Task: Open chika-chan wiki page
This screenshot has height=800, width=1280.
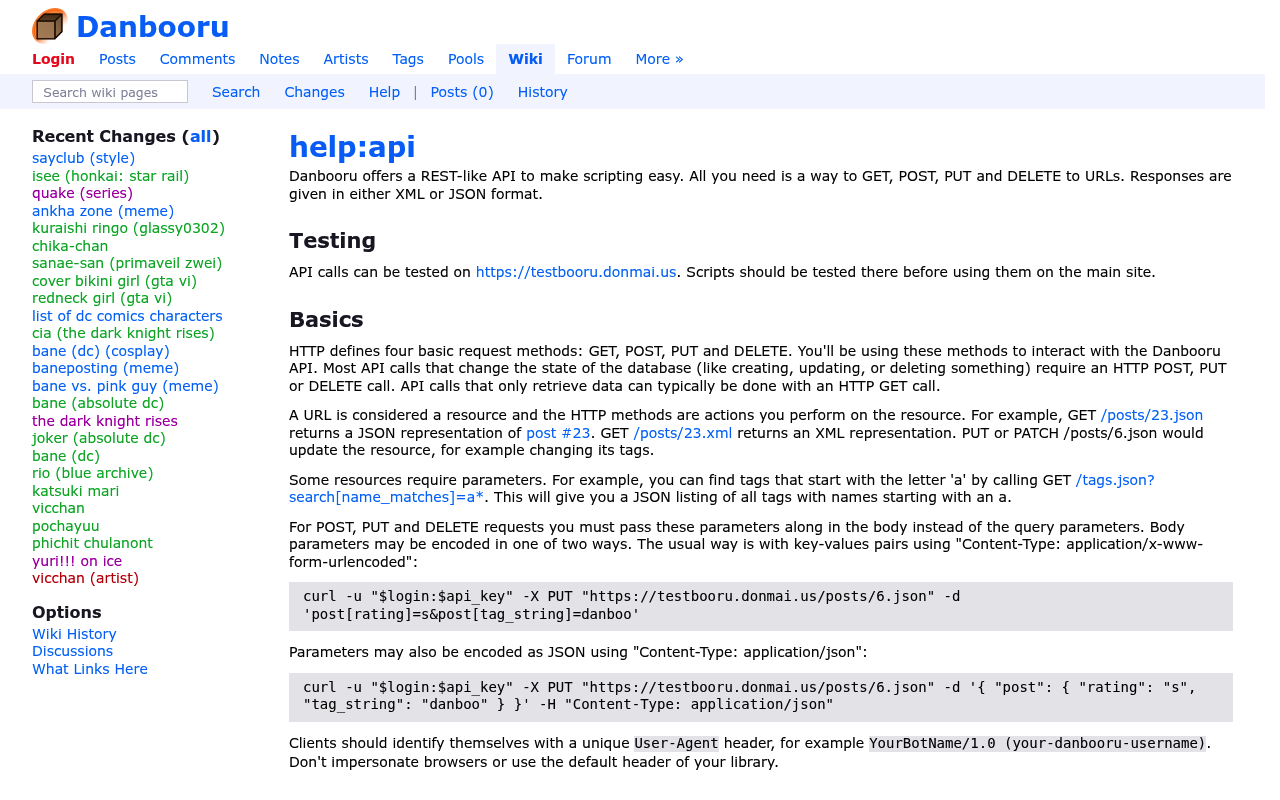Action: [x=70, y=246]
